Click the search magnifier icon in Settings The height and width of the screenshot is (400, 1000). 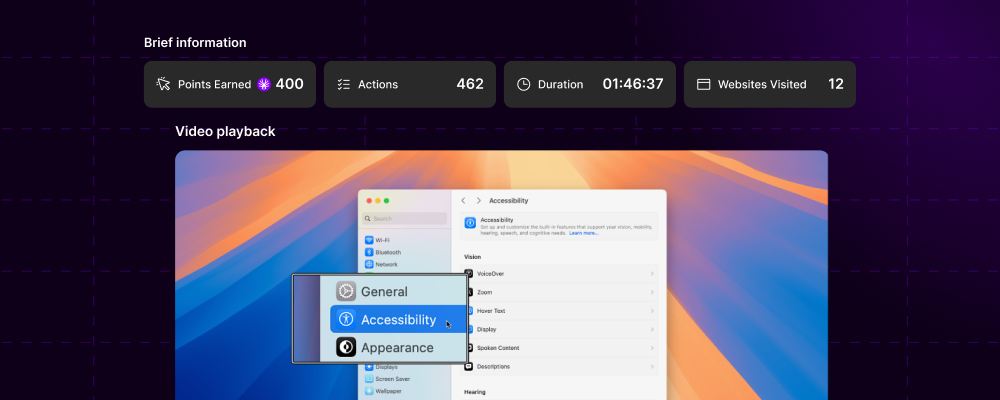tap(368, 219)
